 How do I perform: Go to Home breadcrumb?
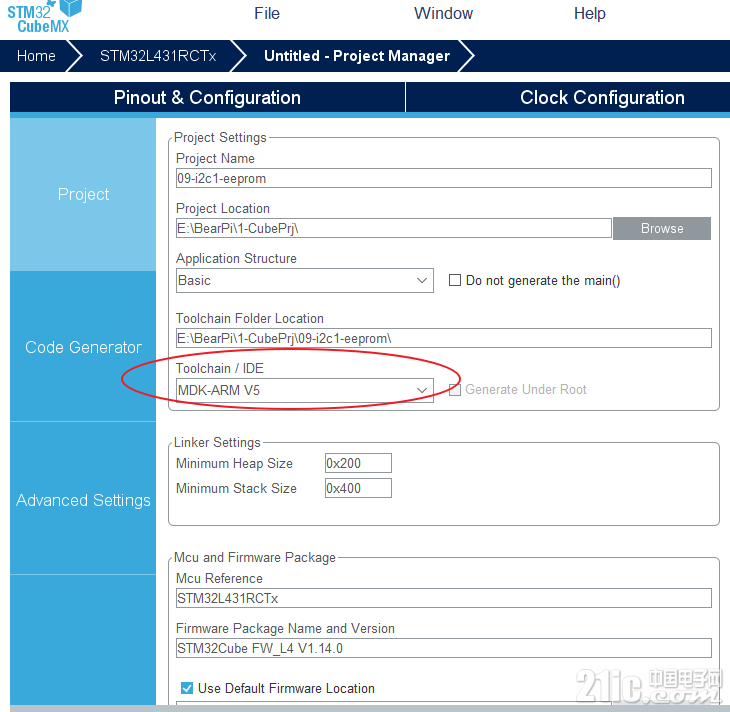tap(36, 56)
